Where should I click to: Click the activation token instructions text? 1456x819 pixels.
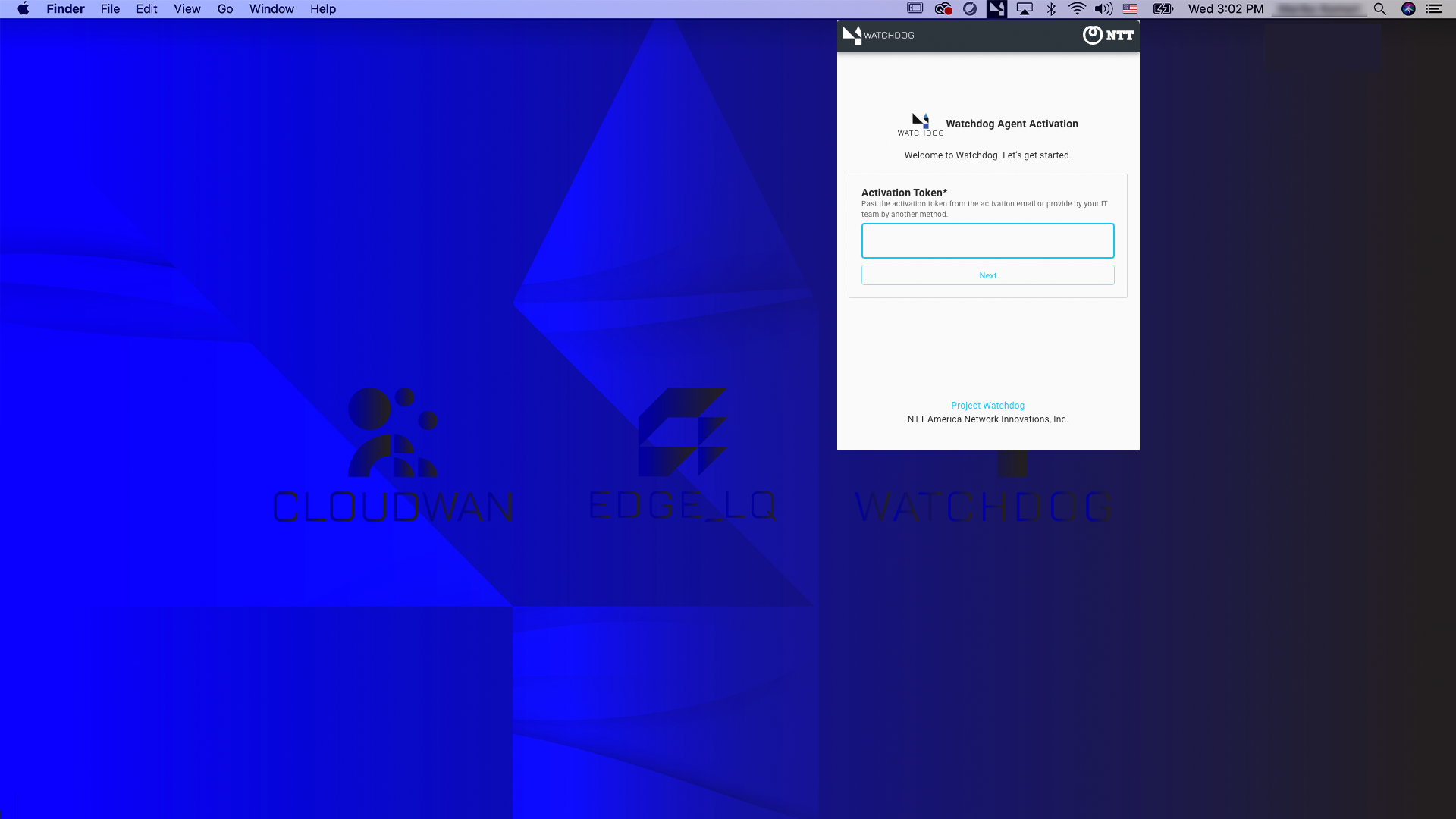point(984,209)
